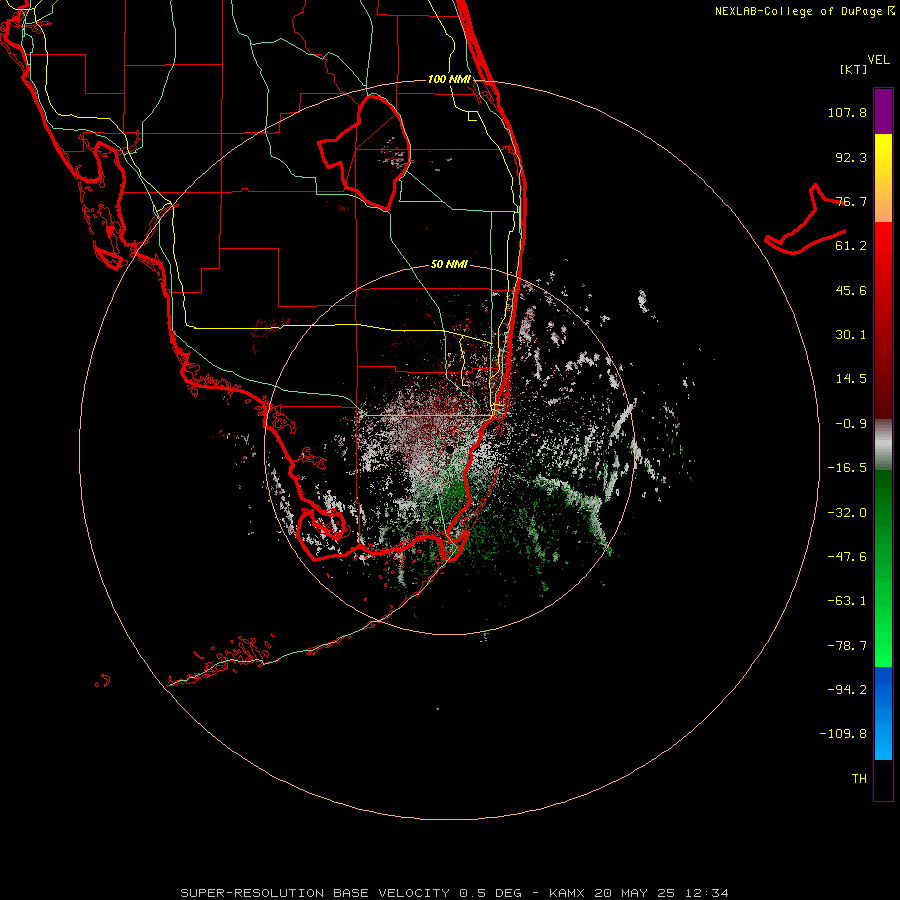This screenshot has width=900, height=900.
Task: Select the -94.2 legend value
Action: coord(847,689)
